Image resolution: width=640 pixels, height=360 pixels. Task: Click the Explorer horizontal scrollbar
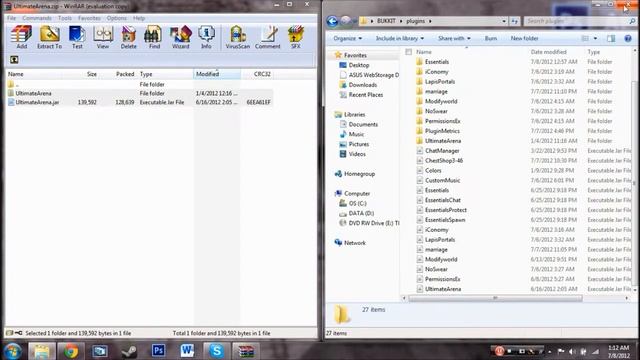click(495, 298)
